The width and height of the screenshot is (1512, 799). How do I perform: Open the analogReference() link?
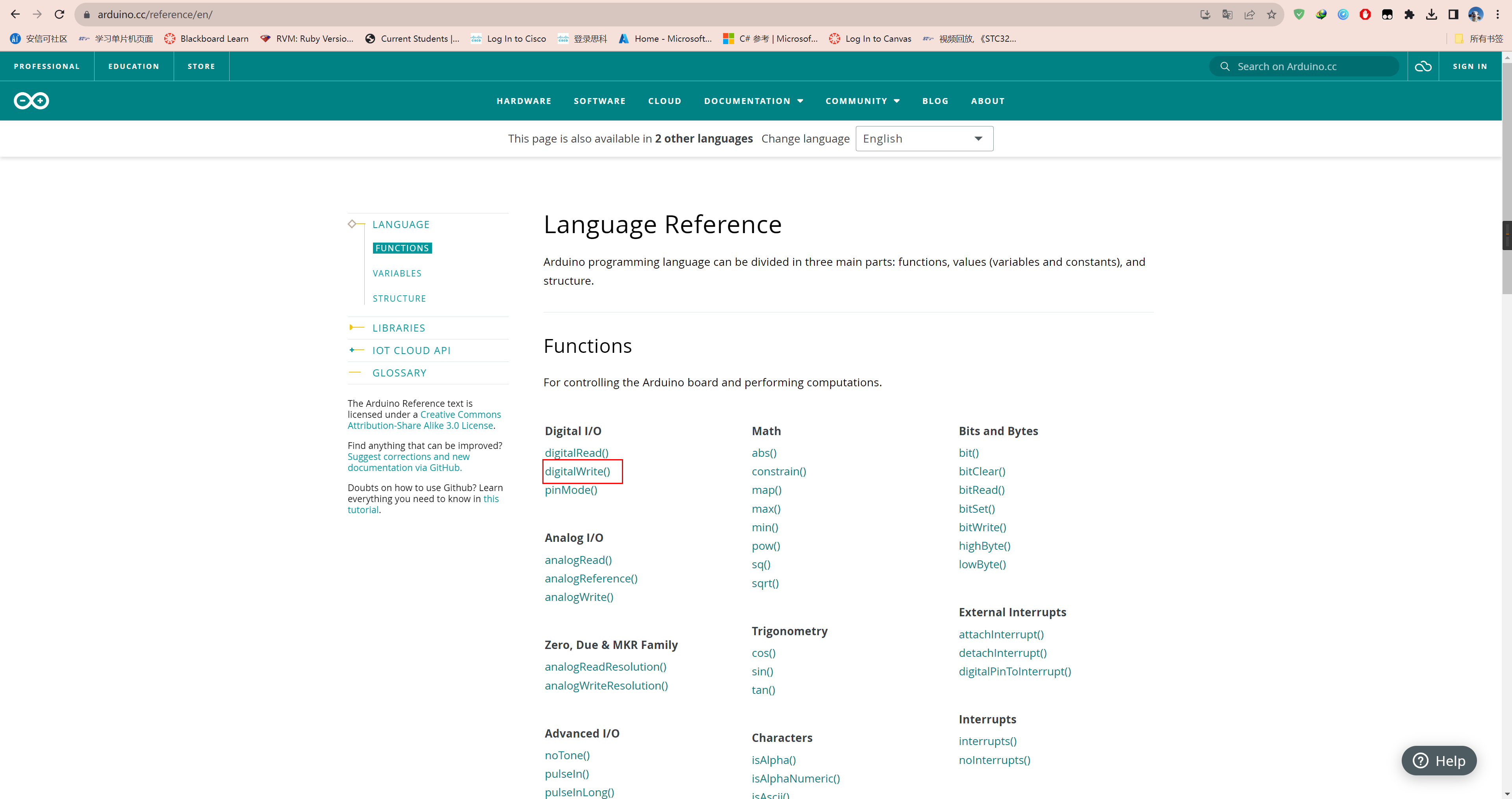coord(590,578)
